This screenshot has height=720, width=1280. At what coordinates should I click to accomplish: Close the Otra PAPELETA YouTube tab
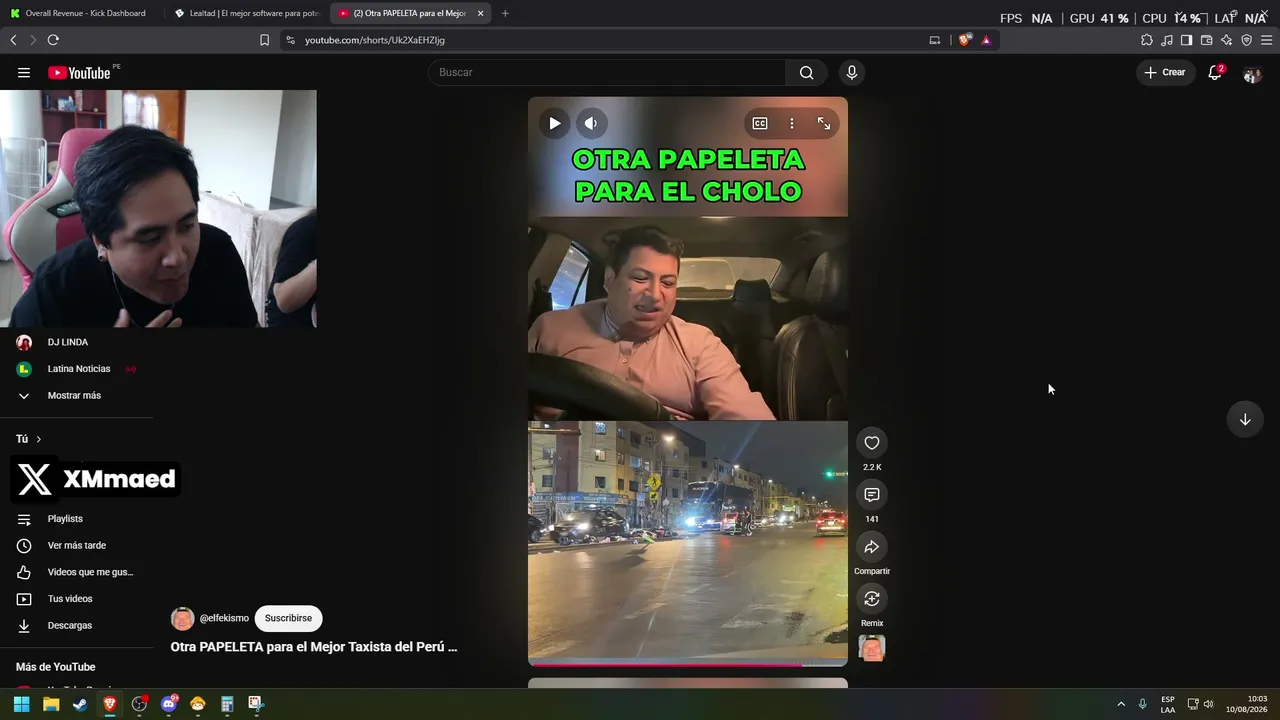(481, 13)
